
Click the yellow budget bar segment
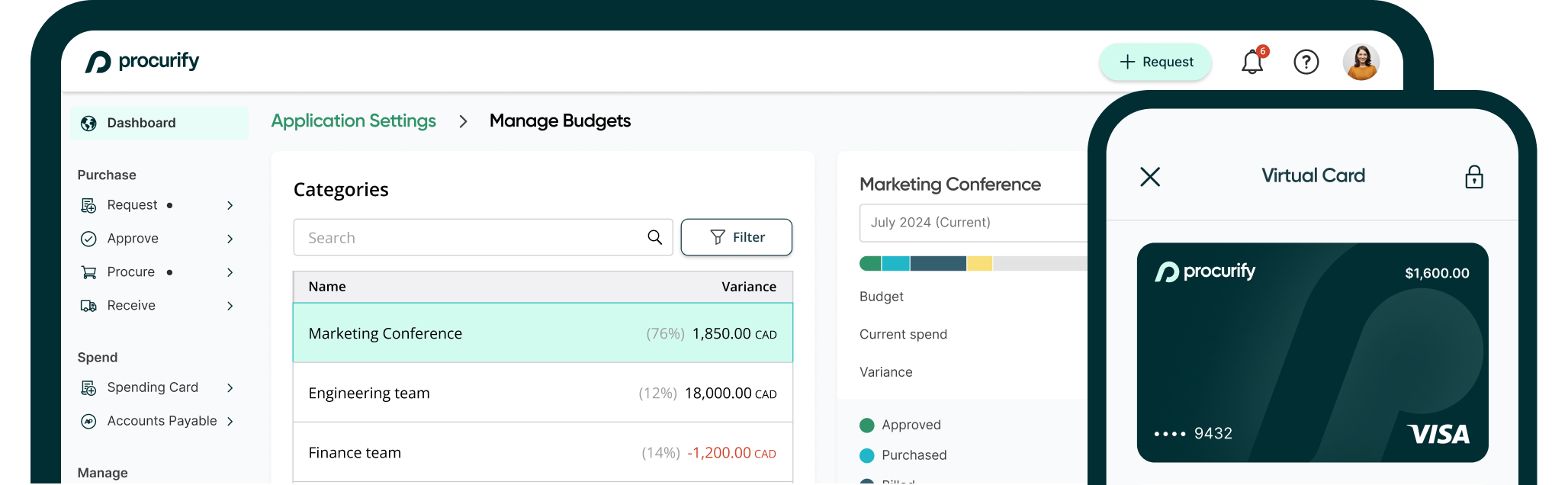(x=979, y=263)
